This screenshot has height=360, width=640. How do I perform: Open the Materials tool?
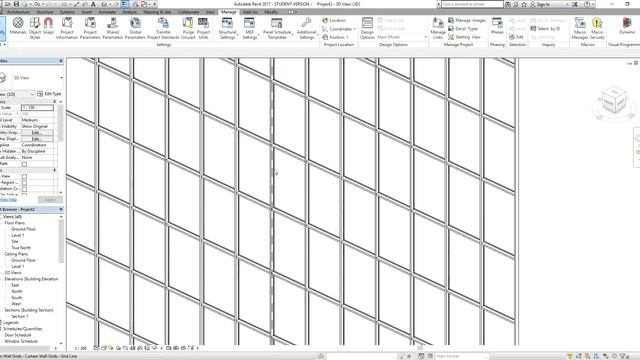click(x=18, y=27)
